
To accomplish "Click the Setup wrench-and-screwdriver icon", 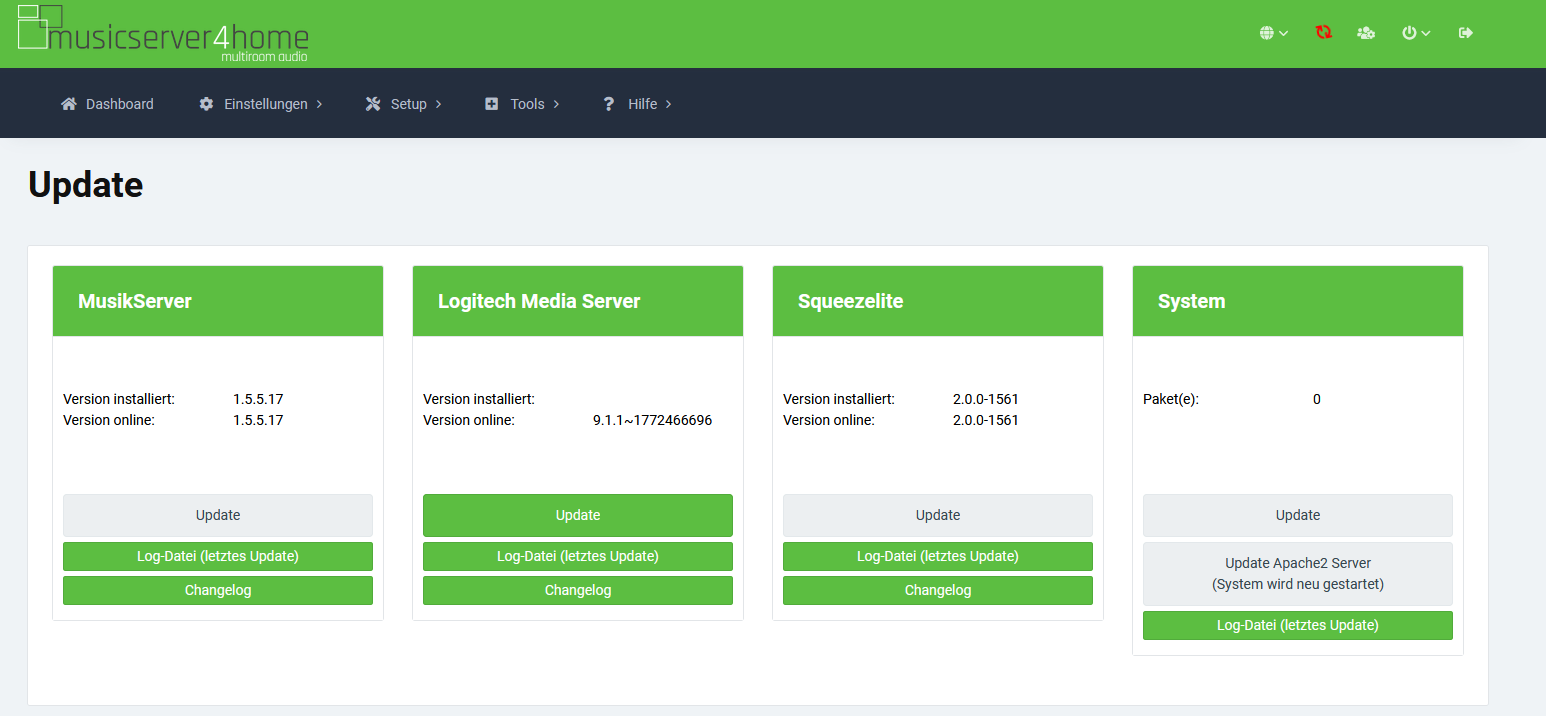I will 373,104.
